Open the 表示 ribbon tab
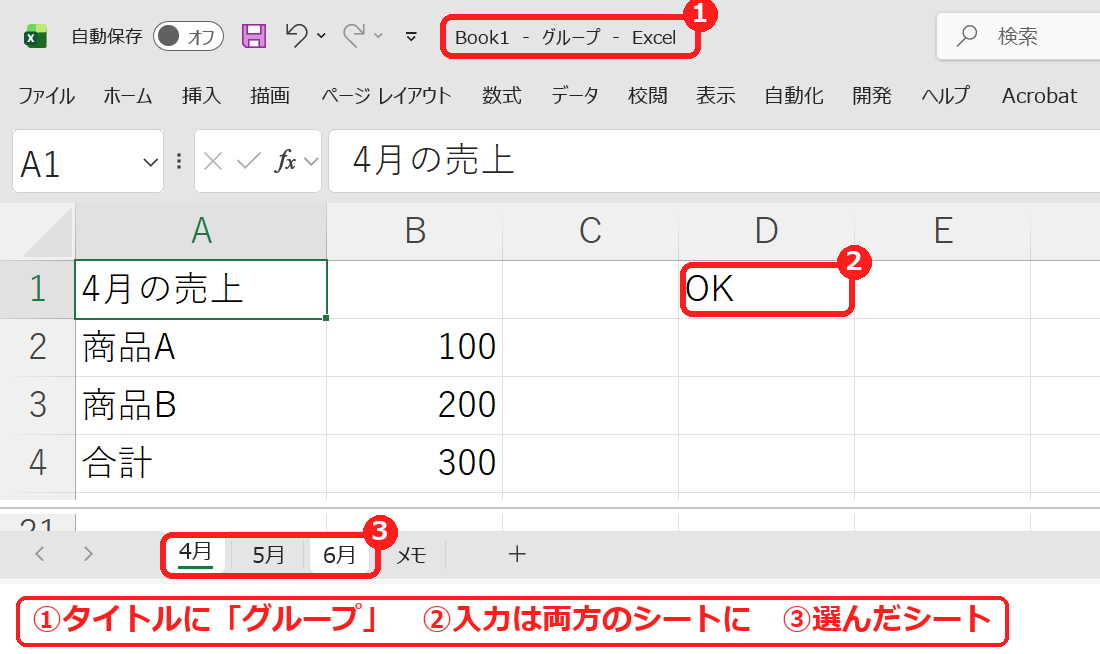The width and height of the screenshot is (1100, 654). pos(716,95)
